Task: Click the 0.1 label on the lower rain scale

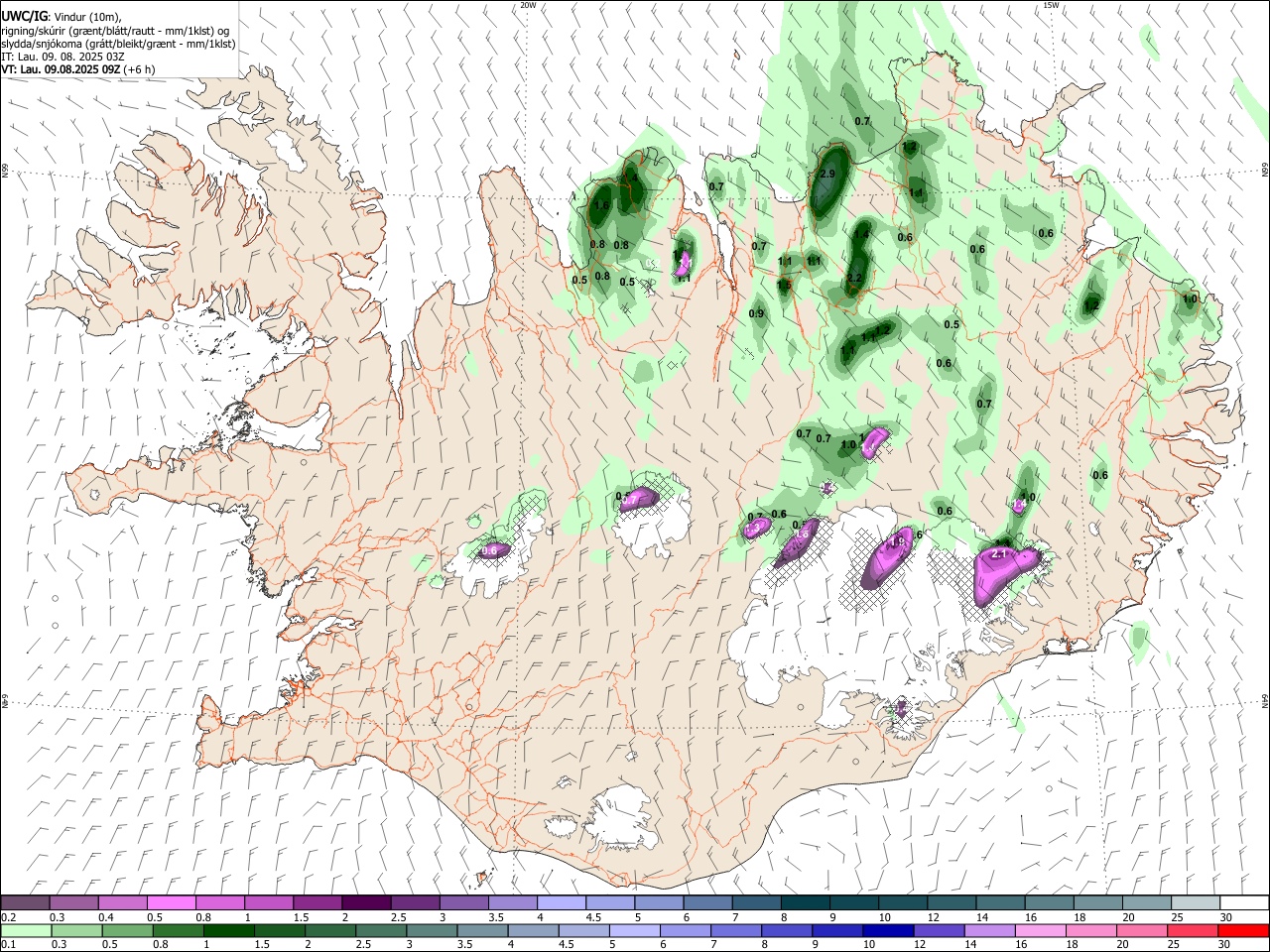Action: pyautogui.click(x=8, y=945)
